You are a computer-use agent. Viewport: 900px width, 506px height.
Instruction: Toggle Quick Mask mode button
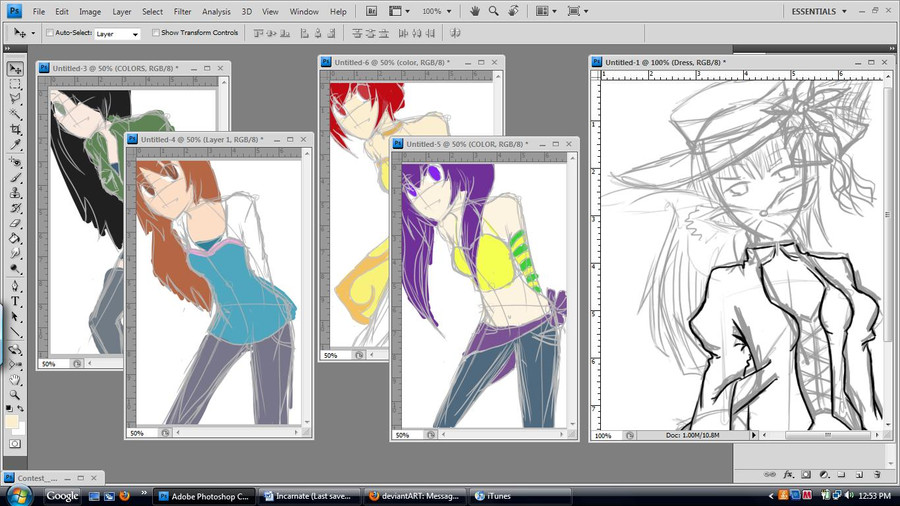15,443
